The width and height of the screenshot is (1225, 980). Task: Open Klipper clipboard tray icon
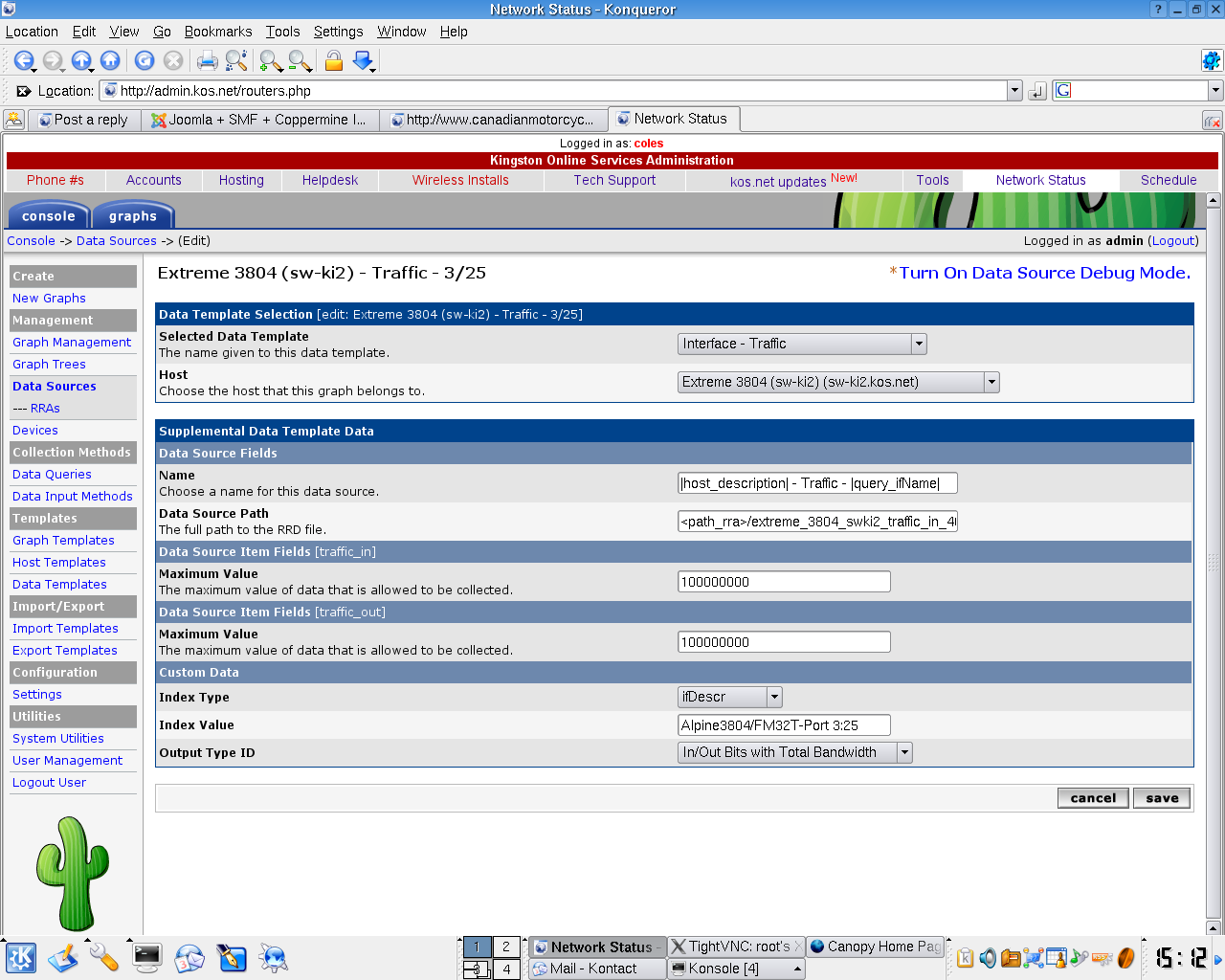point(966,958)
